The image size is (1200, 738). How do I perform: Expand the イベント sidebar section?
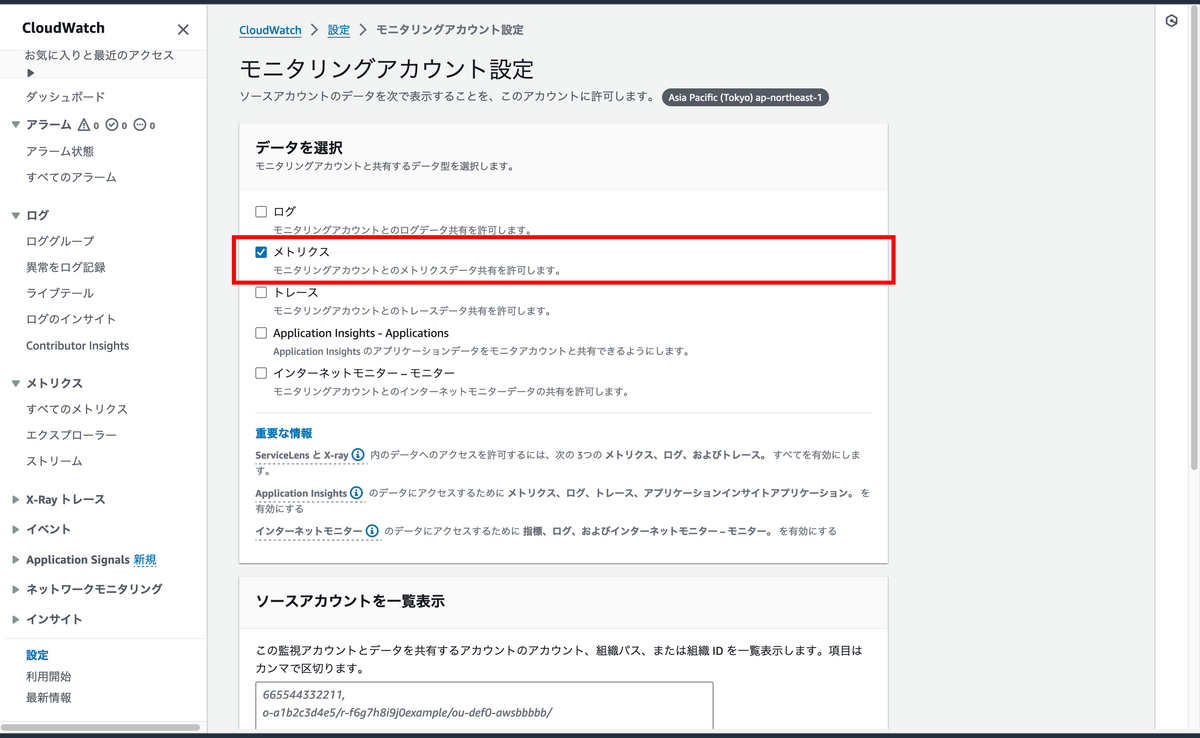(15, 529)
